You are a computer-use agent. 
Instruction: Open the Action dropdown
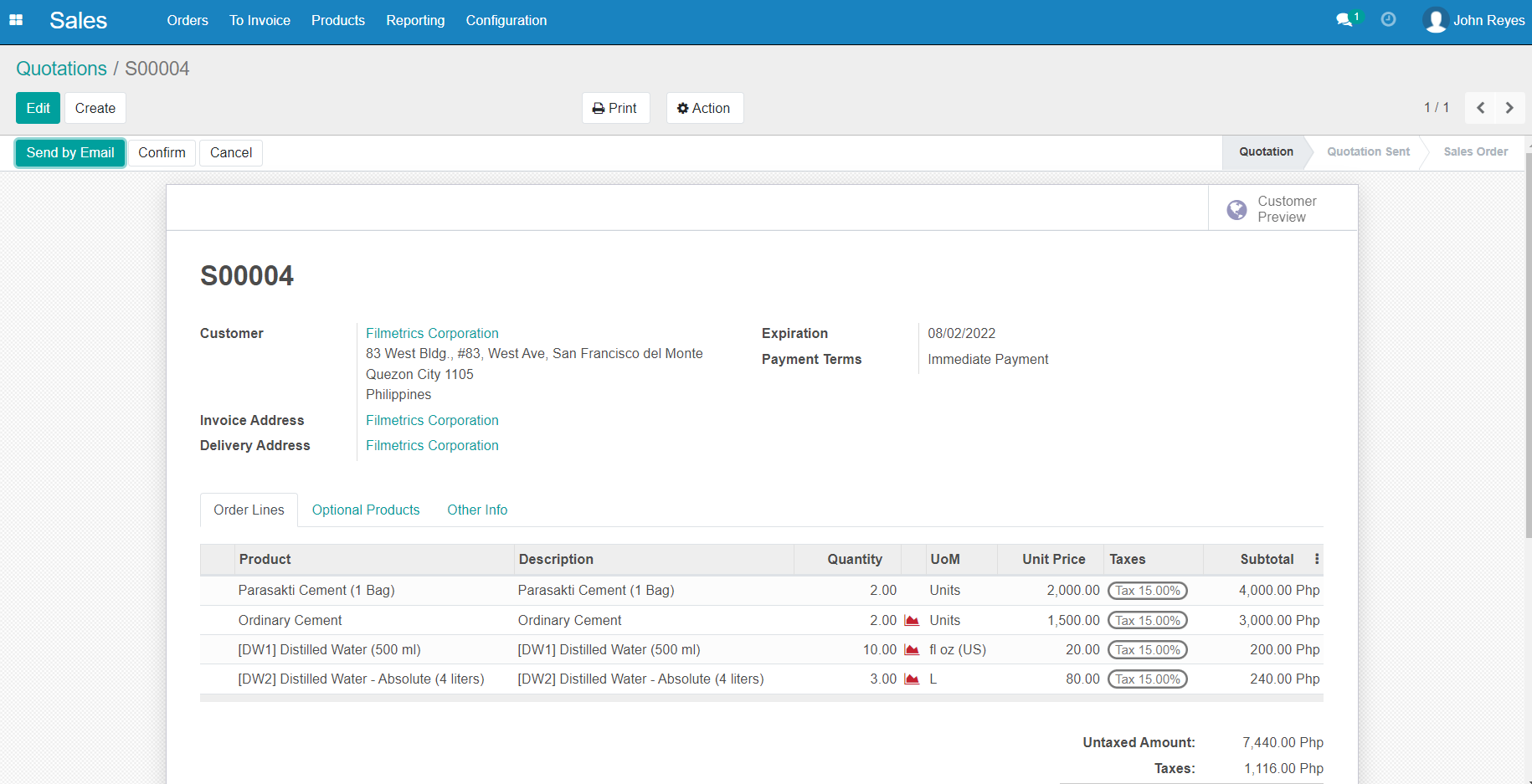(704, 108)
